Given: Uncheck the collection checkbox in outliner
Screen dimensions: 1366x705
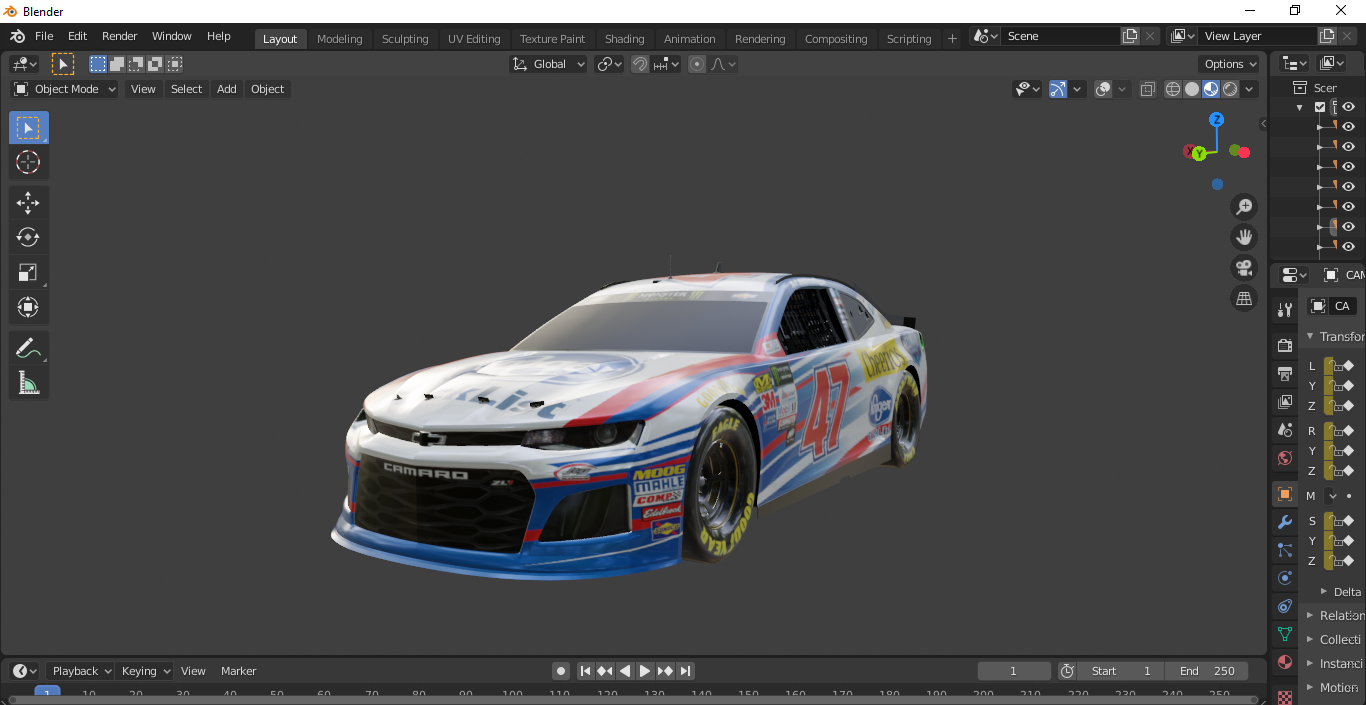Looking at the screenshot, I should coord(1320,107).
